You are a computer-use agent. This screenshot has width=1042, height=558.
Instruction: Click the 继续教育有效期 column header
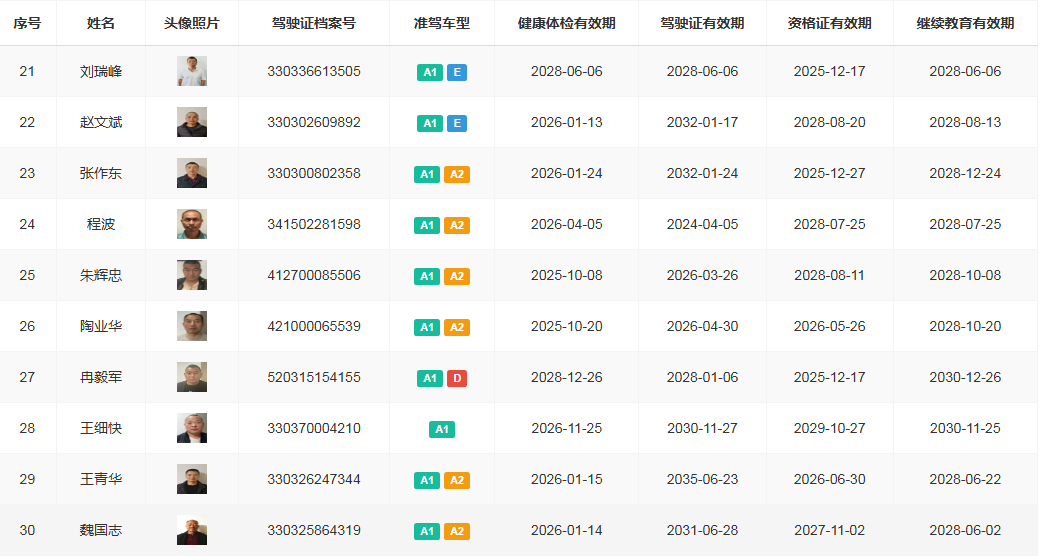965,23
